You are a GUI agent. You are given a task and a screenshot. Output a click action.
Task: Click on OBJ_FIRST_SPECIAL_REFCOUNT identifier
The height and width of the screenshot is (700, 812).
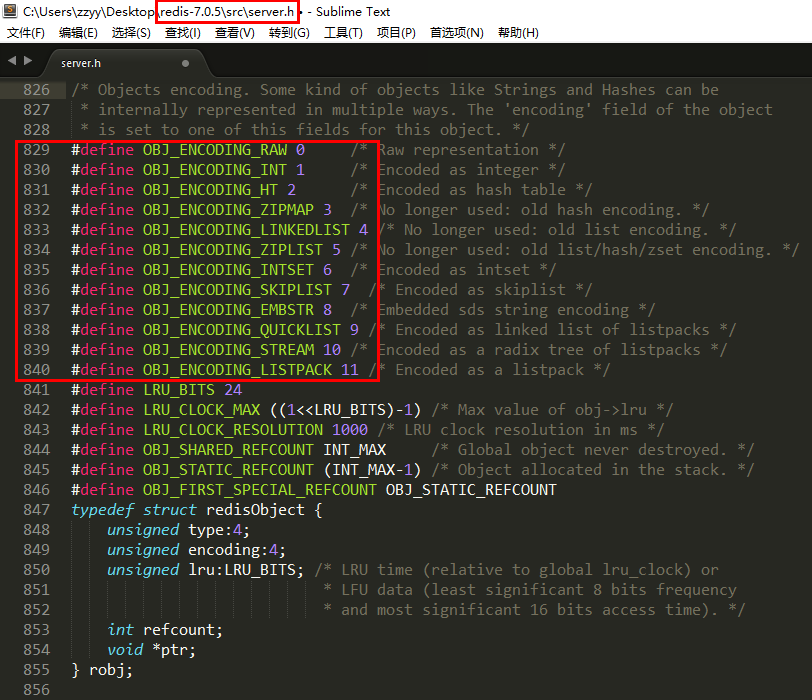click(260, 490)
